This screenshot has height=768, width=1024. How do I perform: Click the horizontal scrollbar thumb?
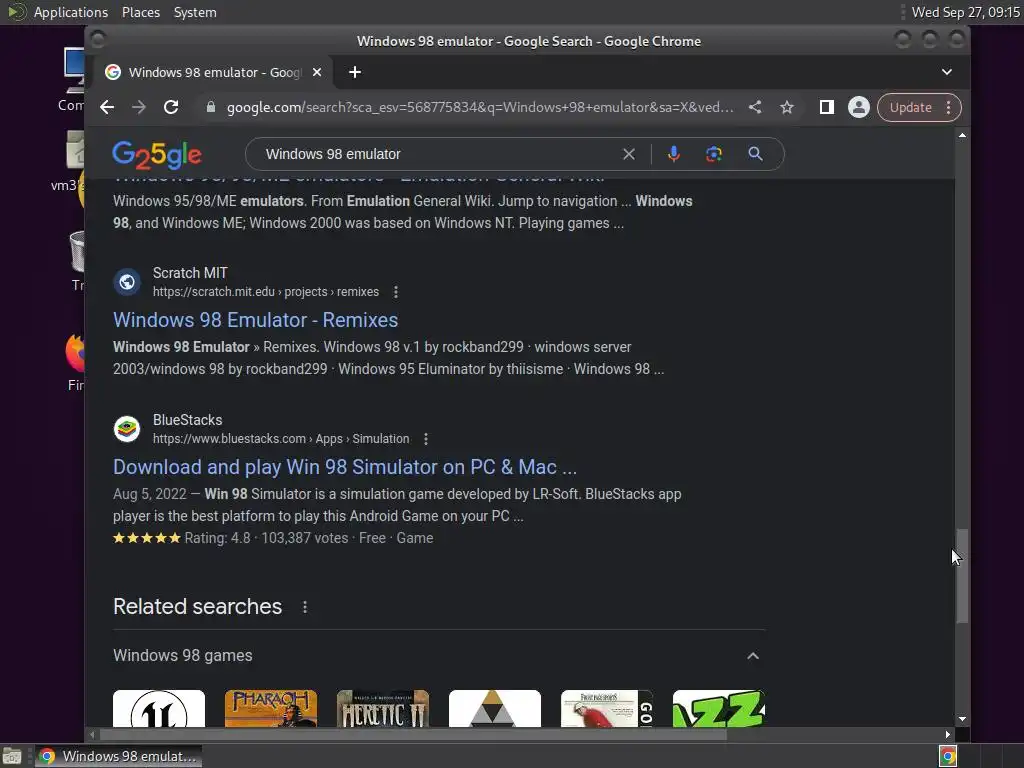tap(413, 735)
